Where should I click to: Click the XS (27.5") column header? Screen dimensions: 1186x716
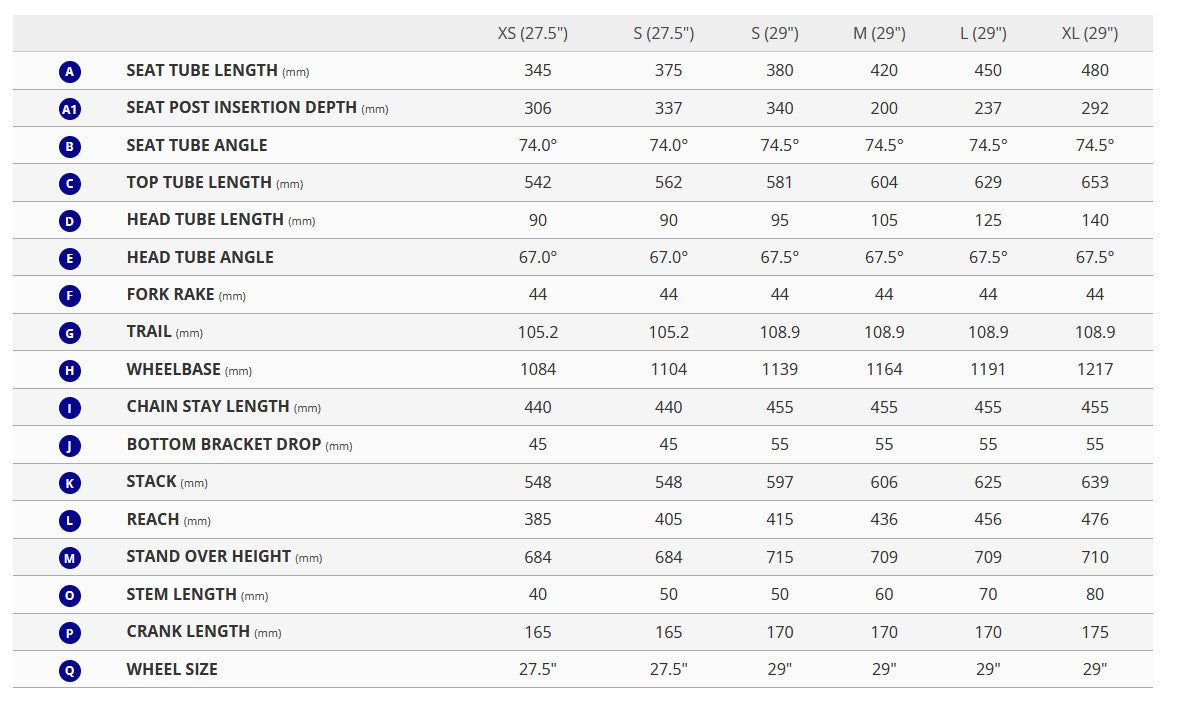pyautogui.click(x=533, y=34)
